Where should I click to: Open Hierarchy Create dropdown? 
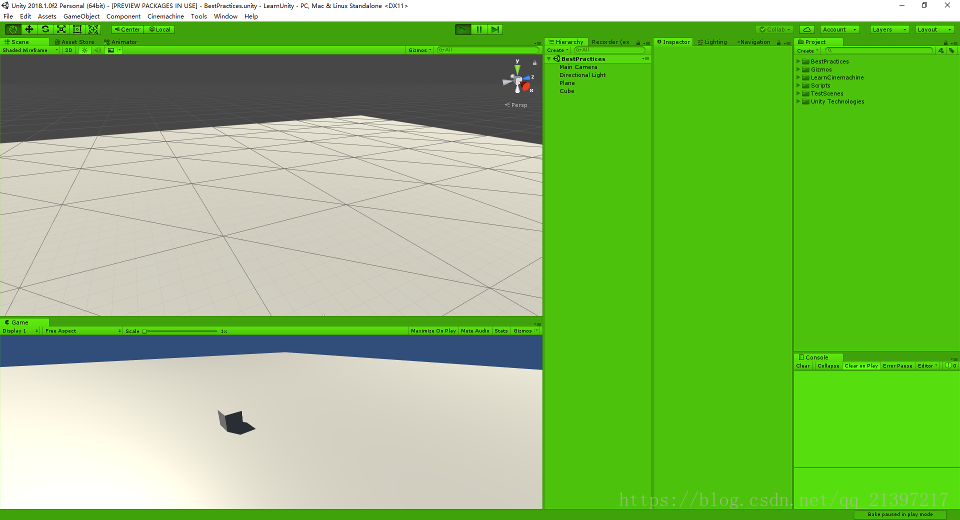pyautogui.click(x=558, y=50)
